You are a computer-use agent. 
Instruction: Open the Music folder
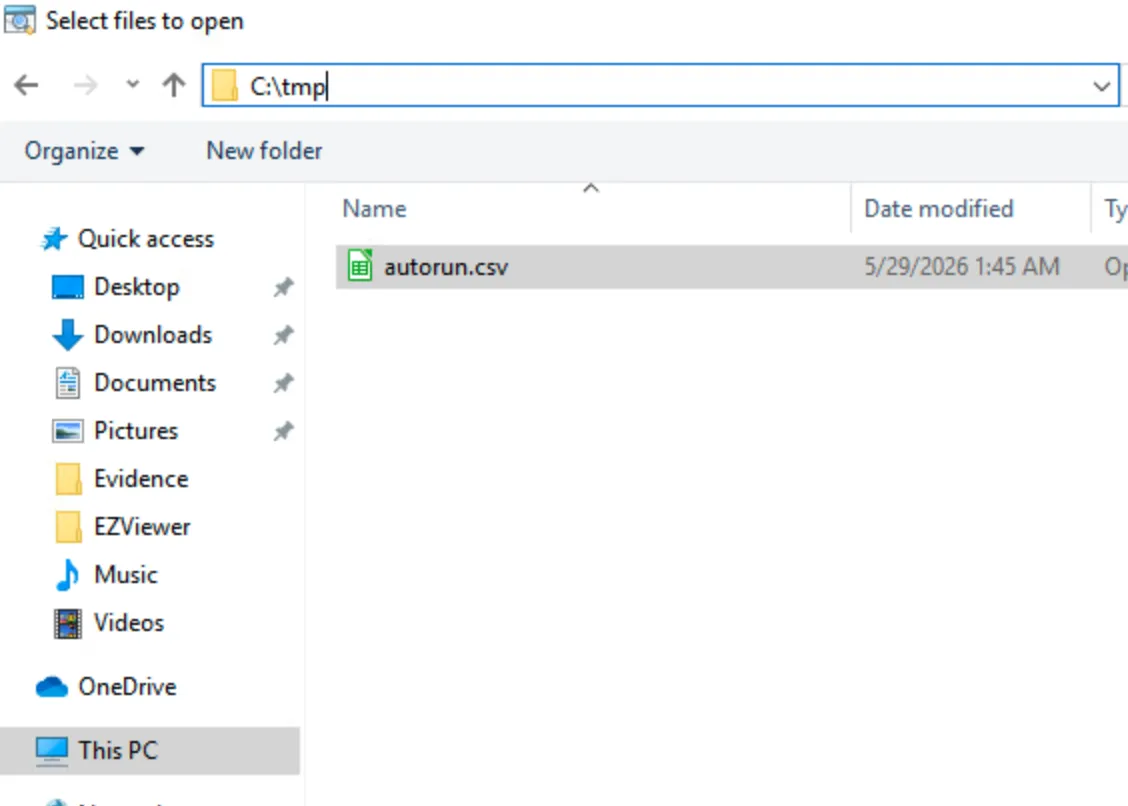pos(126,575)
